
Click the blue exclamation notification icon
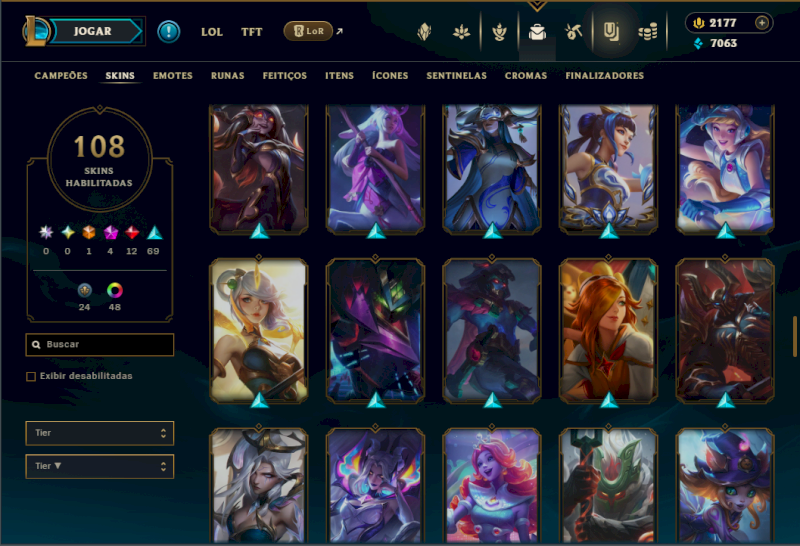[x=168, y=32]
